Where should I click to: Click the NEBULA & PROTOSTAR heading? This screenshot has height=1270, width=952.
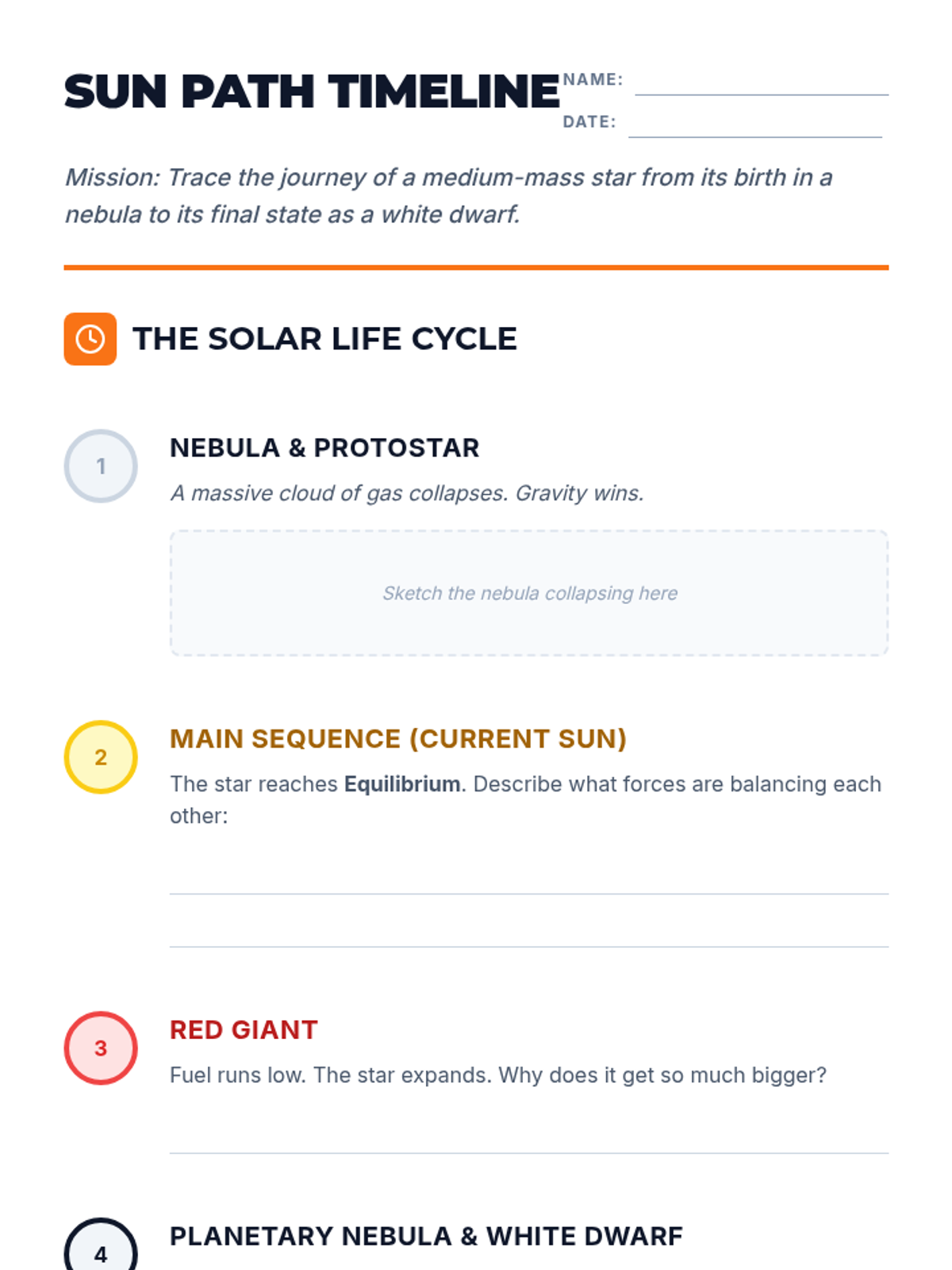tap(324, 448)
